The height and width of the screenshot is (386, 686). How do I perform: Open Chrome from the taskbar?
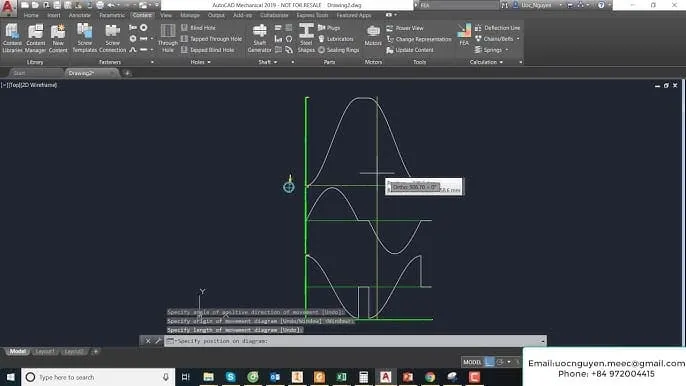(430, 377)
